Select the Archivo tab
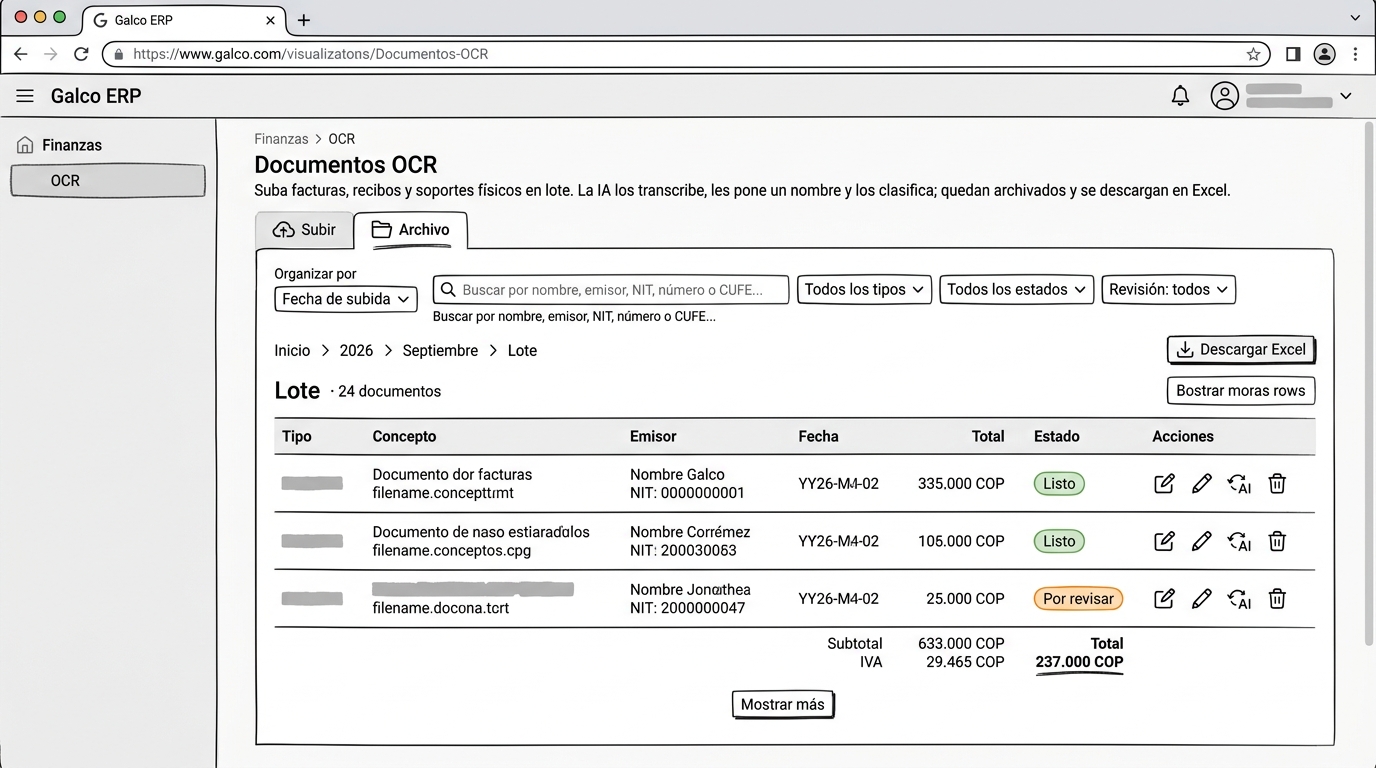The height and width of the screenshot is (768, 1376). pos(411,230)
